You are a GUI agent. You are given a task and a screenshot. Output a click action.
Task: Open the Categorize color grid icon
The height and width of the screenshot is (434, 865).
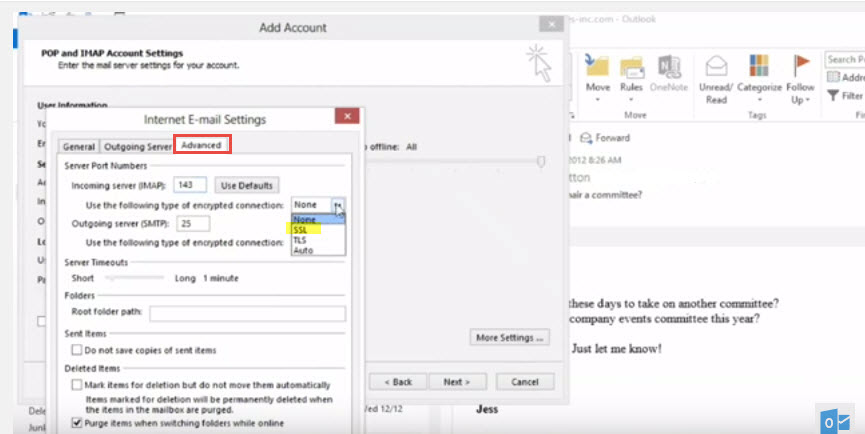tap(759, 66)
